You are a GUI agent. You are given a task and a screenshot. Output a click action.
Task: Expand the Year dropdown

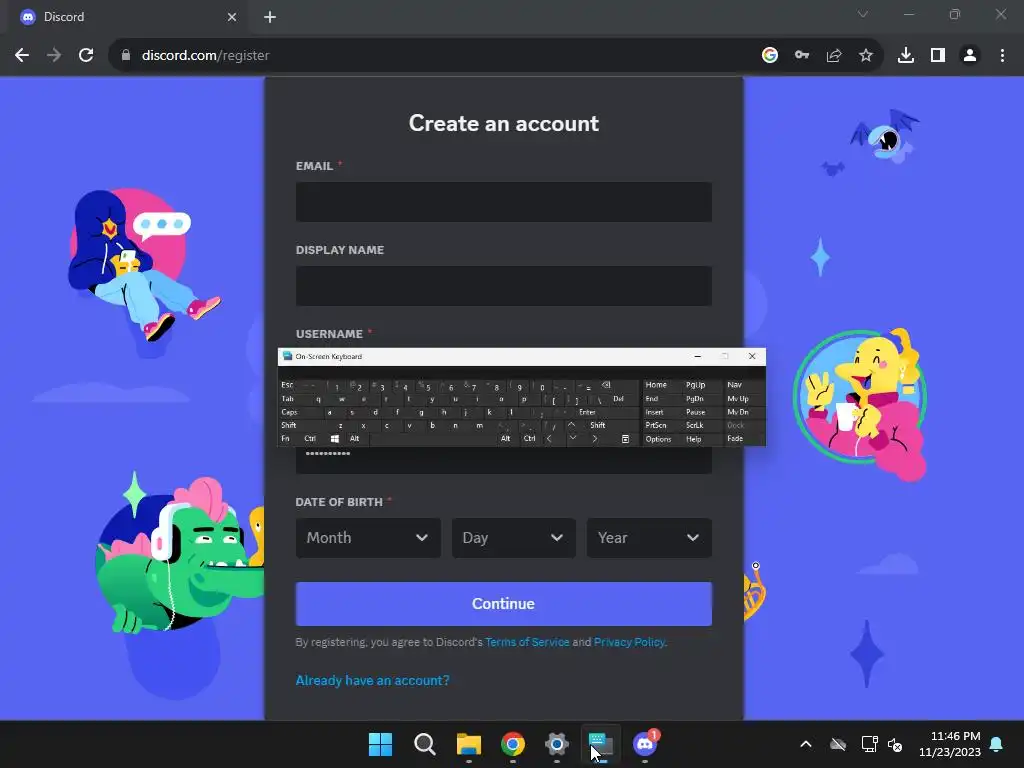[x=649, y=537]
